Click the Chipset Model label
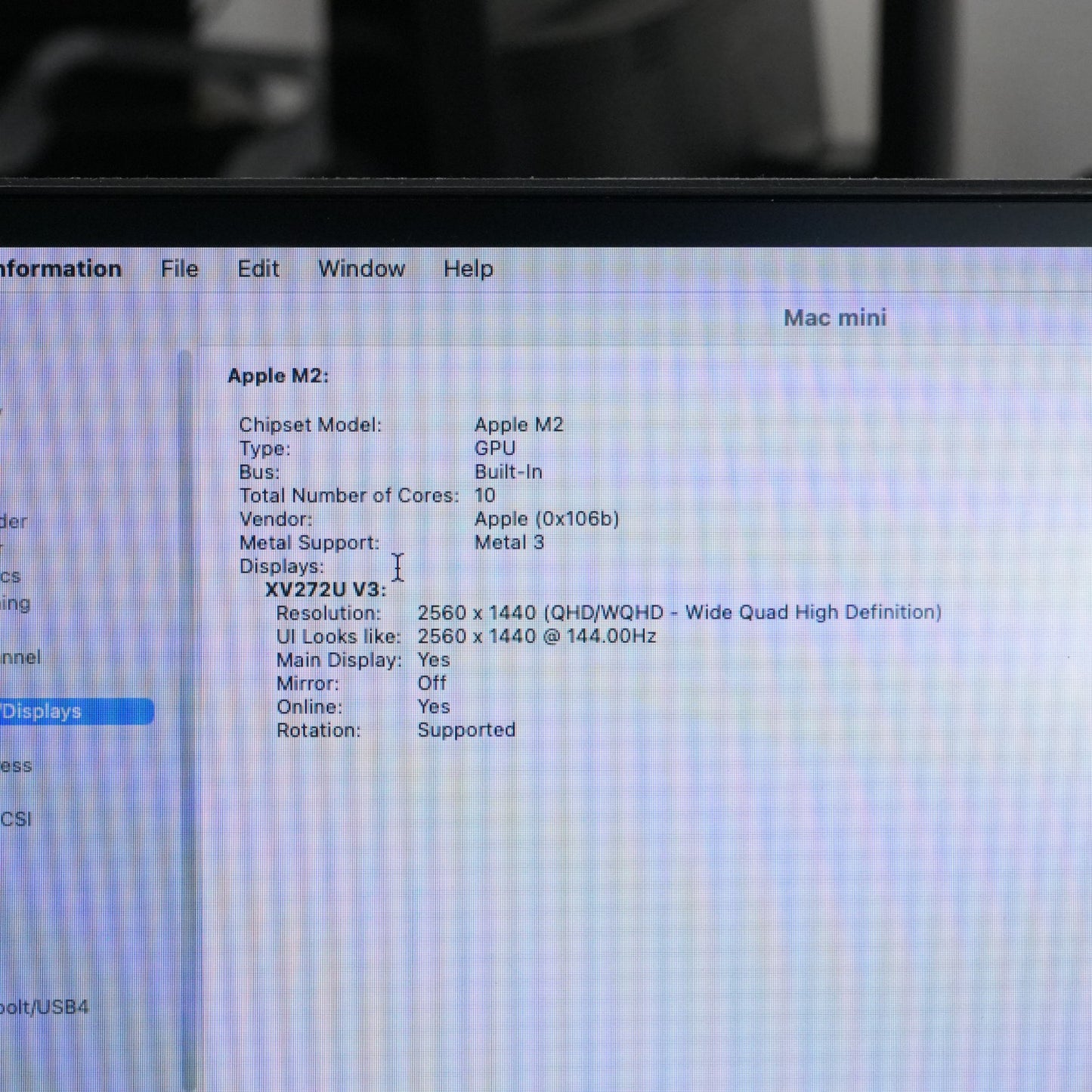Screen dimensions: 1092x1092 point(311,425)
